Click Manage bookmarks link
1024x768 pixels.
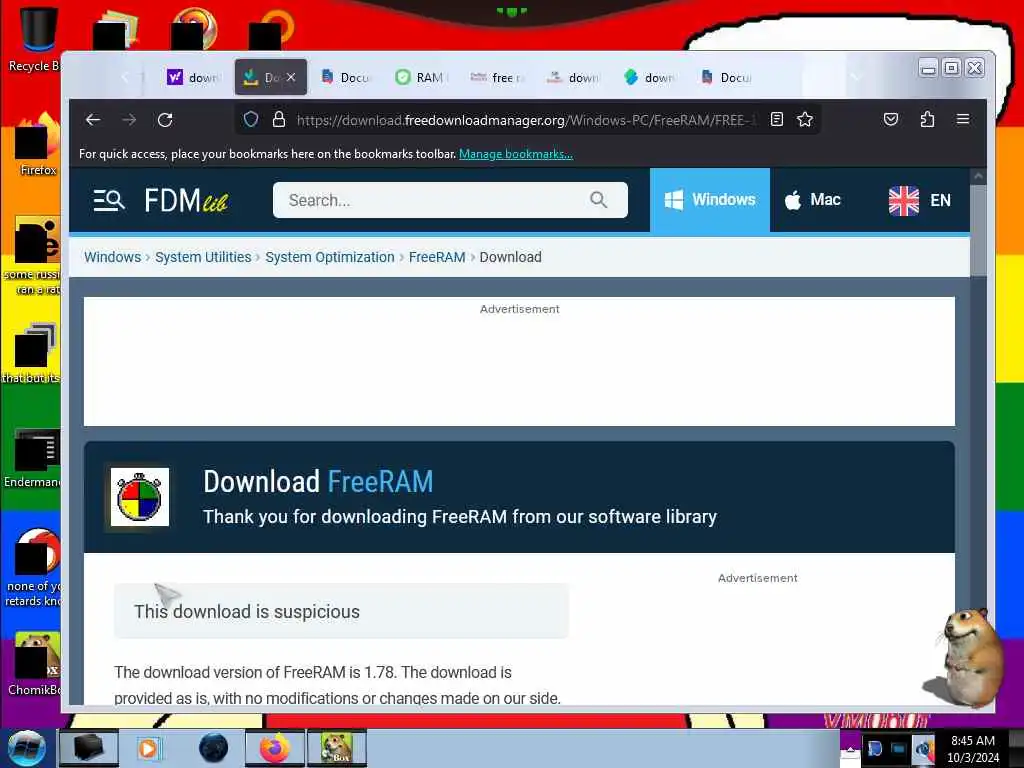point(516,154)
